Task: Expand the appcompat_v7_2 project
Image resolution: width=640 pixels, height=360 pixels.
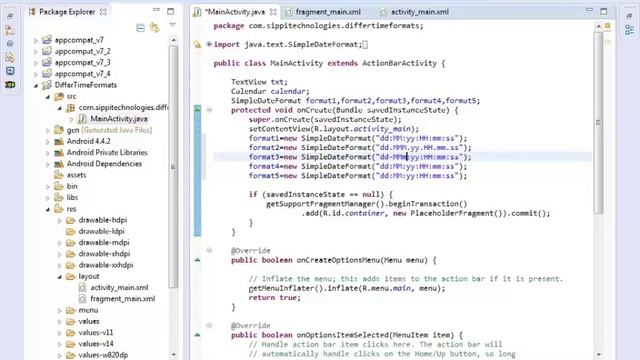Action: (36, 52)
